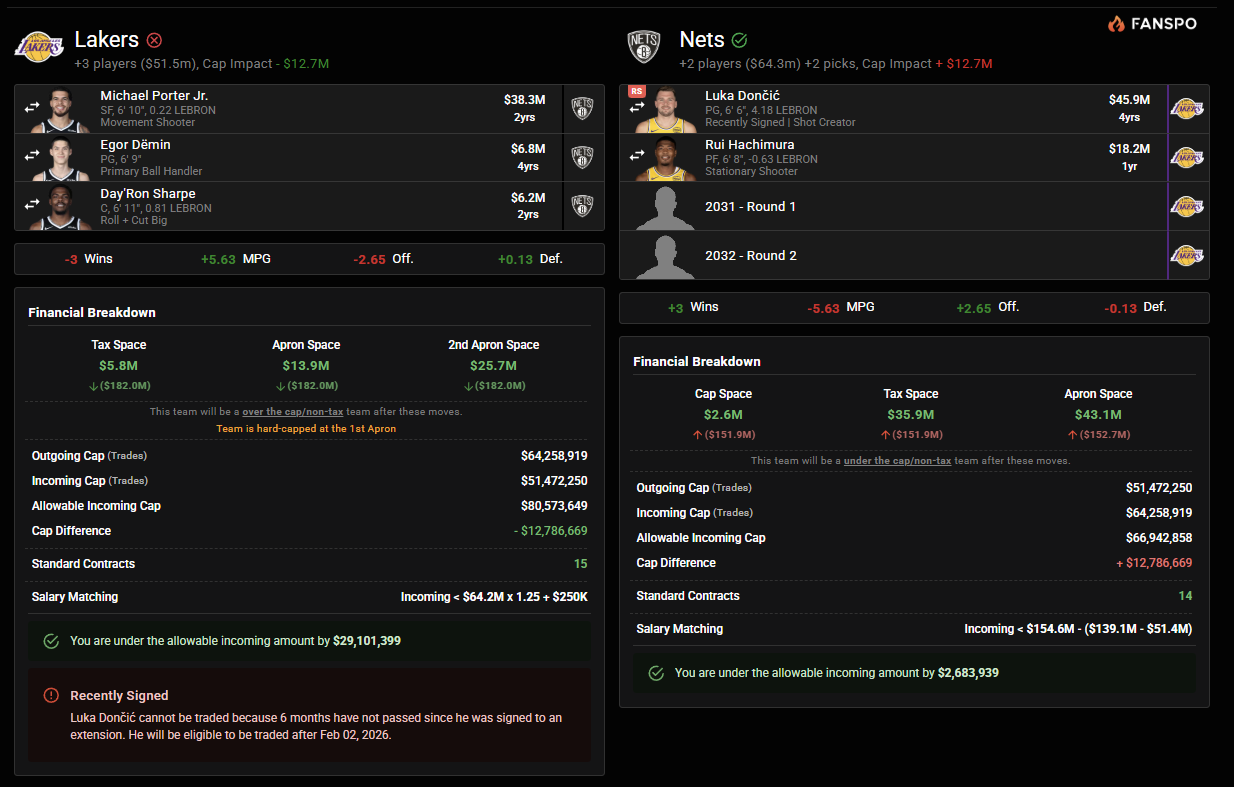Click the Lakers team logo in header
This screenshot has width=1234, height=787.
tap(38, 46)
